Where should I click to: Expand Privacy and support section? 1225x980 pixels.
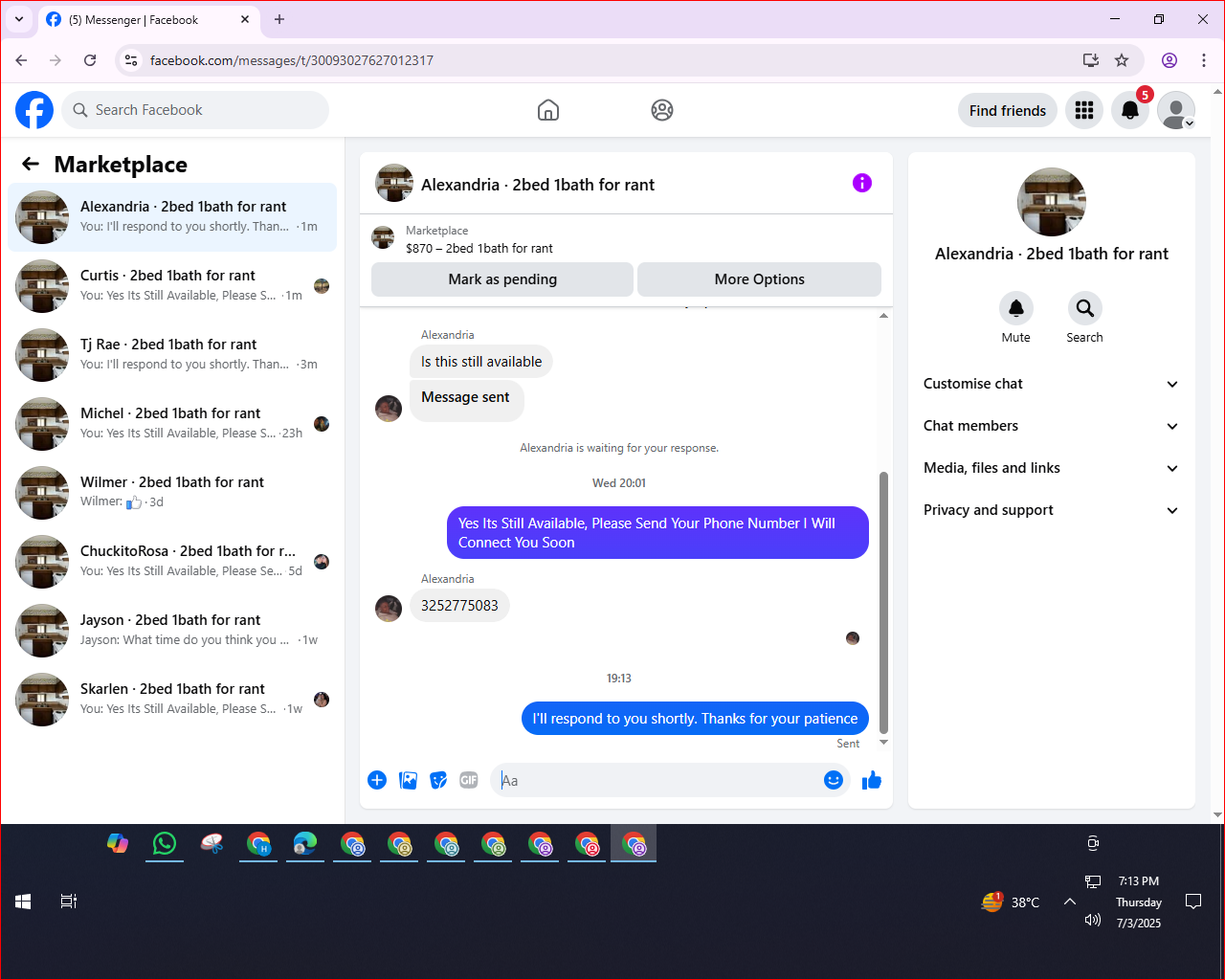point(1051,510)
